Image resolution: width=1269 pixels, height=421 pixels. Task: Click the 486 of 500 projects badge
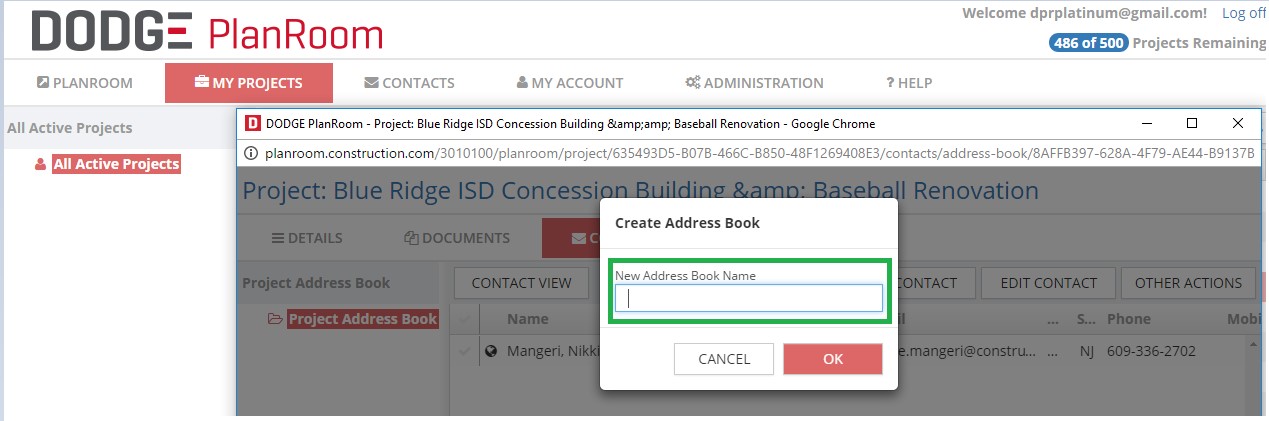tap(1088, 43)
